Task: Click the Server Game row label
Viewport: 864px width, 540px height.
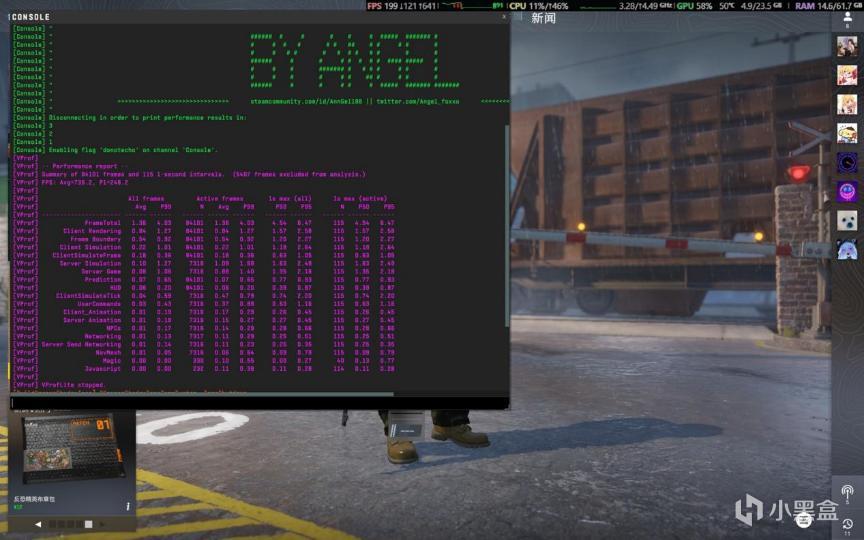Action: click(x=101, y=271)
